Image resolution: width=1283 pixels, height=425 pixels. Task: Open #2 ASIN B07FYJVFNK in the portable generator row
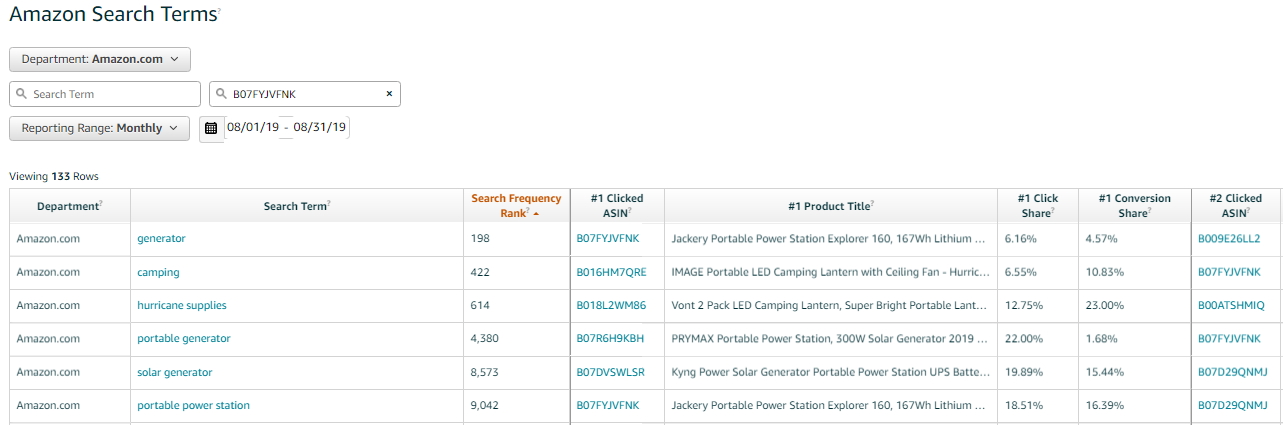click(1229, 339)
